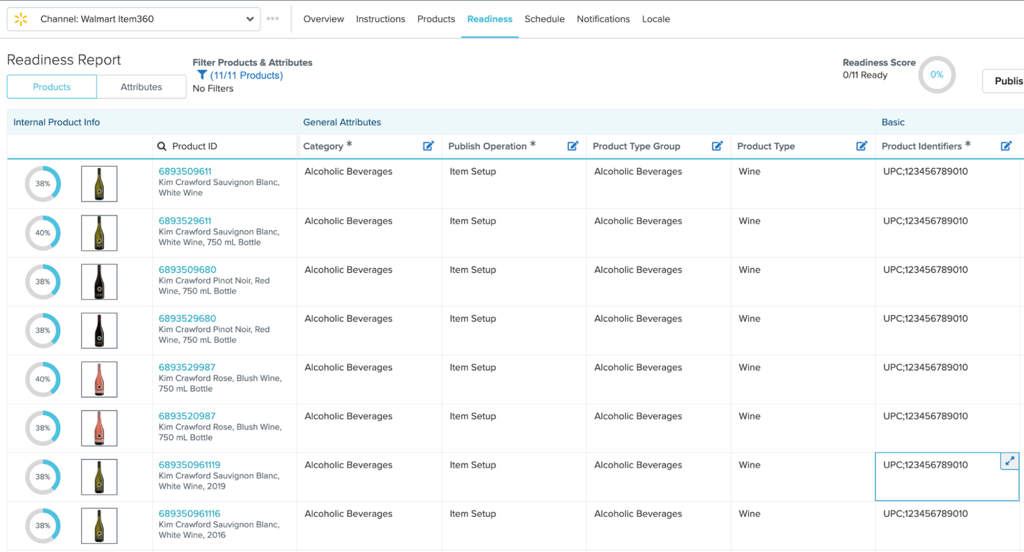1024x552 pixels.
Task: Switch to the Attributes view toggle
Action: point(141,87)
